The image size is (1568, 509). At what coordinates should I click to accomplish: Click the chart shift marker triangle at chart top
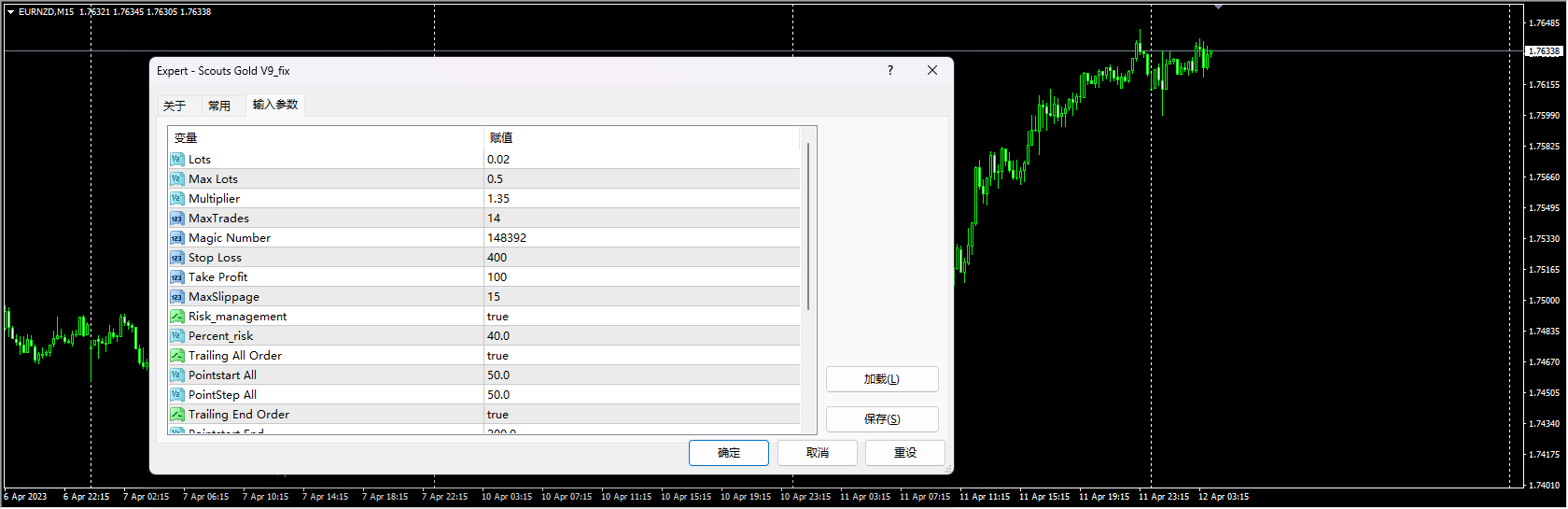tap(1218, 7)
